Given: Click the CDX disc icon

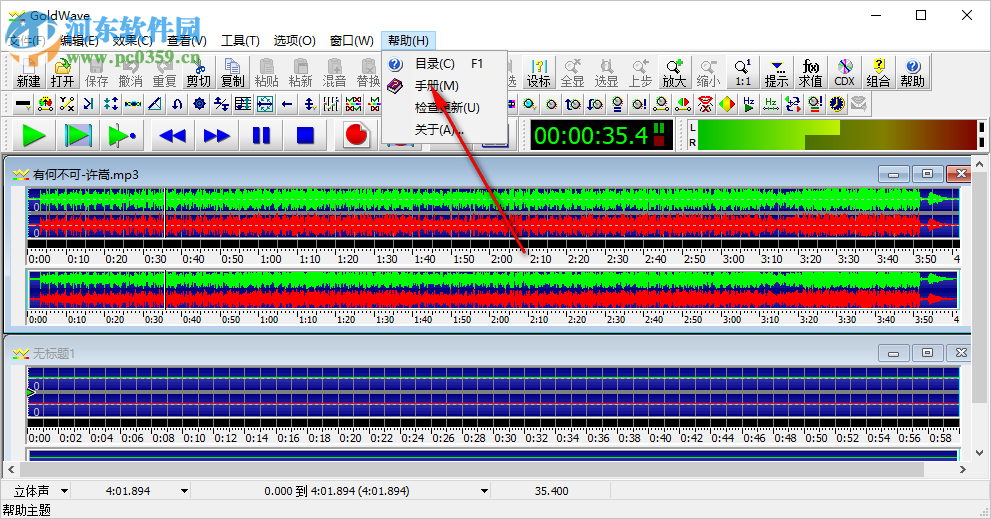Looking at the screenshot, I should coord(845,72).
